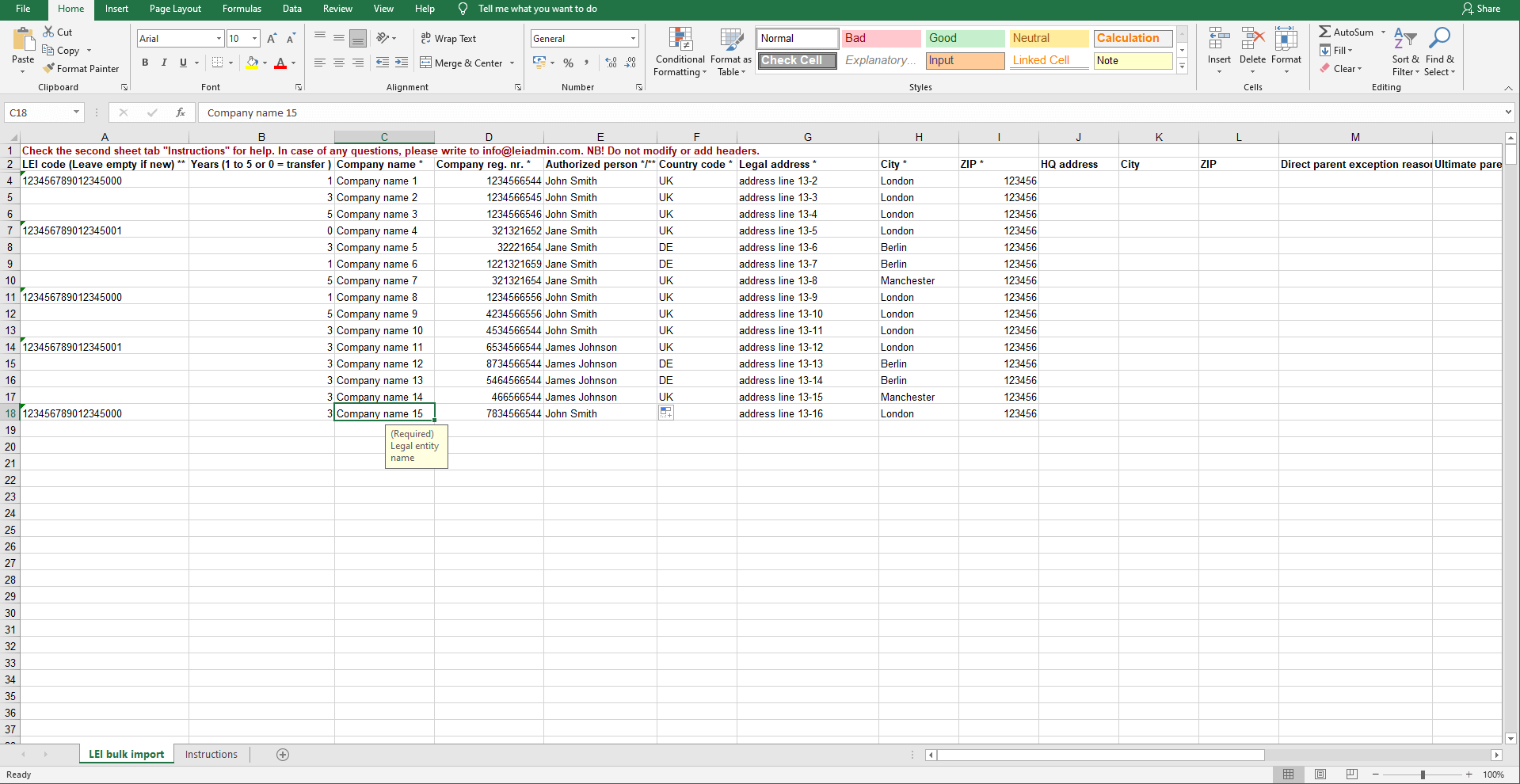Screen dimensions: 1520x784
Task: Apply the yellow fill color bucket
Action: tap(252, 63)
